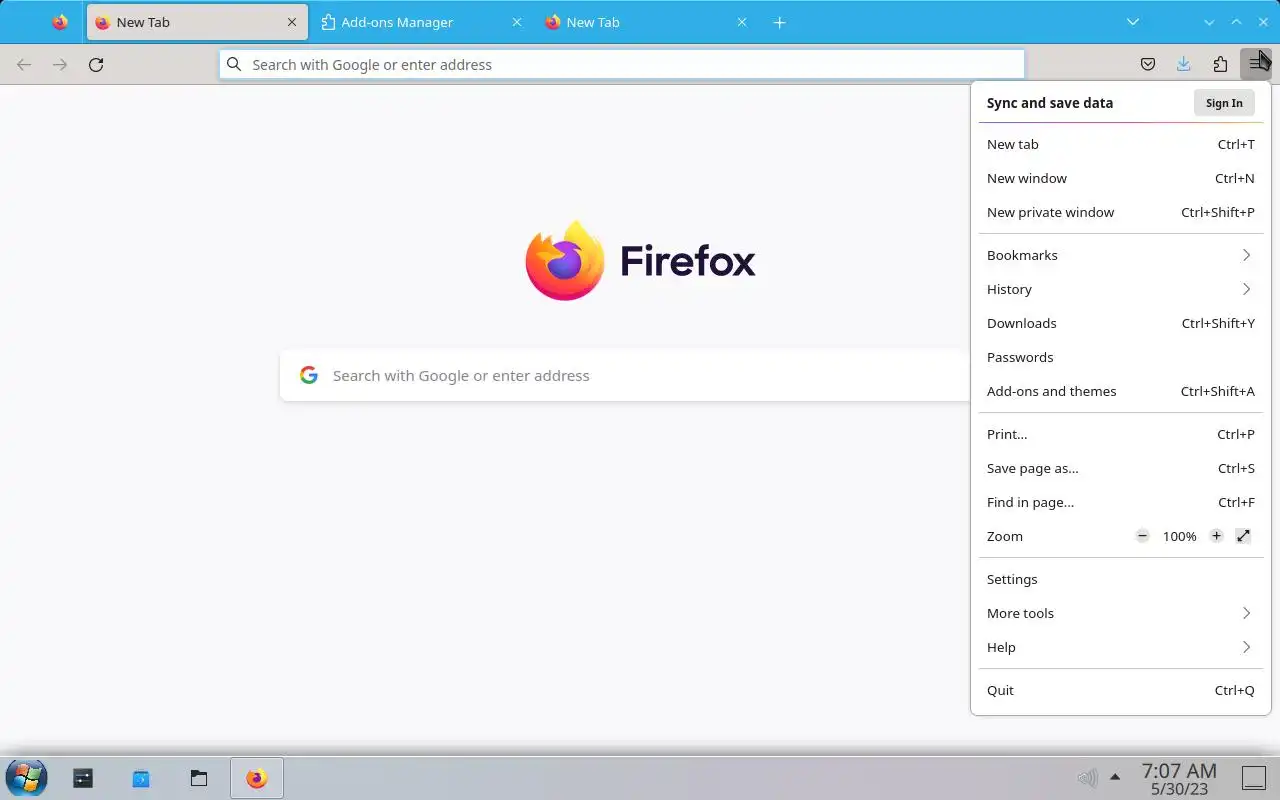Screen dimensions: 1280x800
Task: Select Save page as...
Action: pyautogui.click(x=1121, y=468)
